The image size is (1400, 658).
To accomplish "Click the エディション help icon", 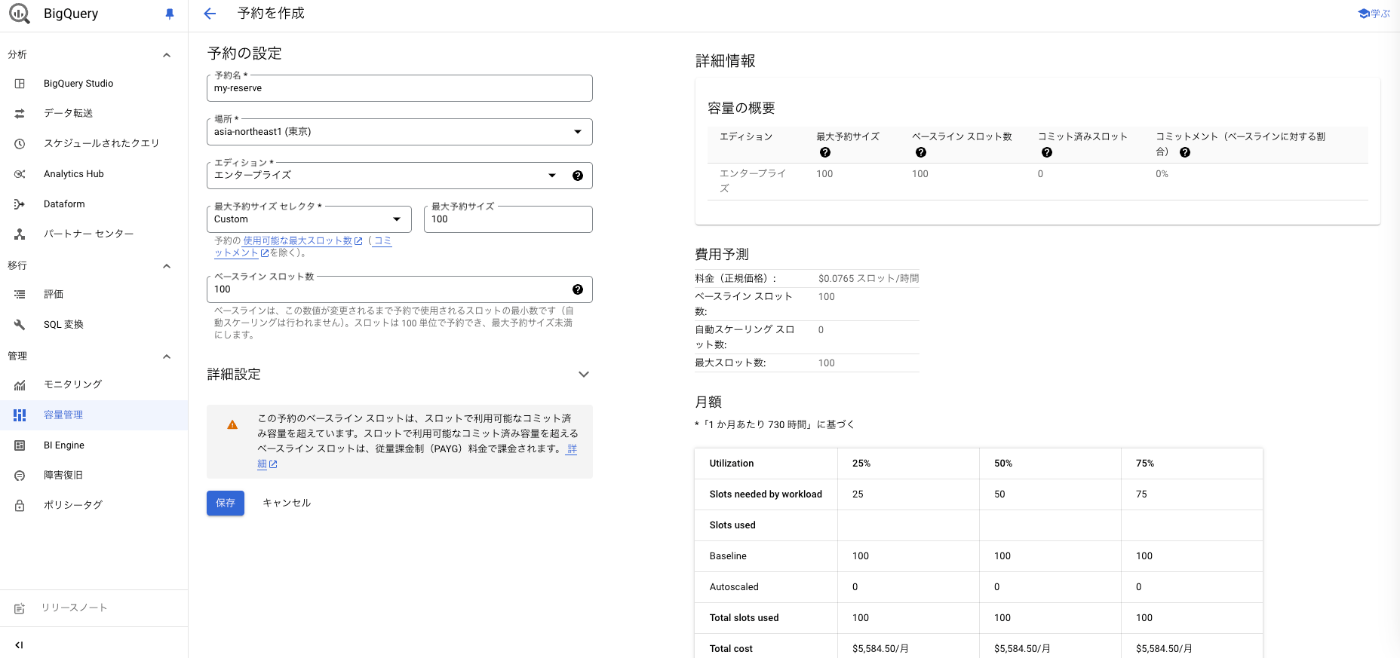I will tap(577, 175).
